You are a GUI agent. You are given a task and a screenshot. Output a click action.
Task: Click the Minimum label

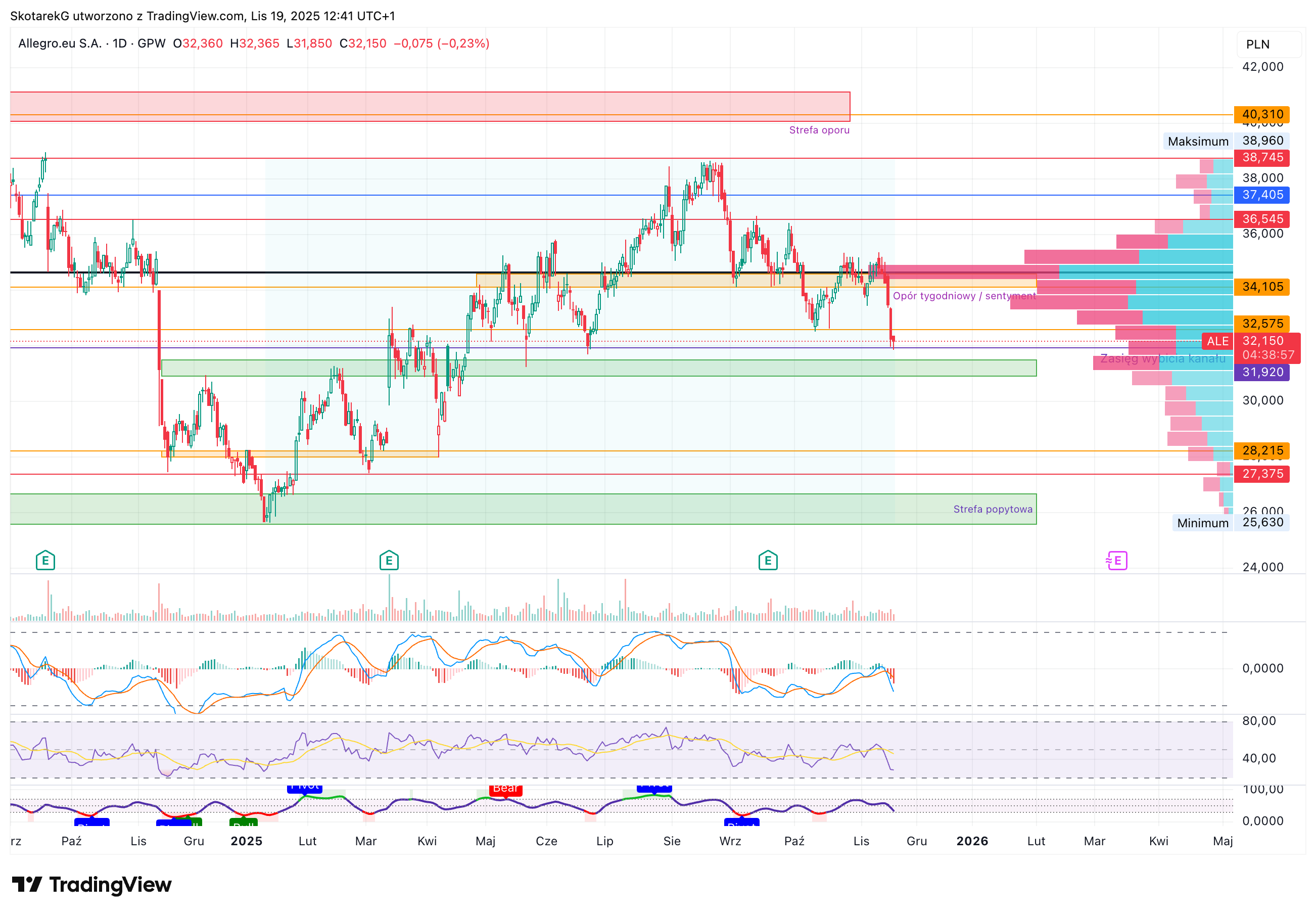[x=1202, y=523]
